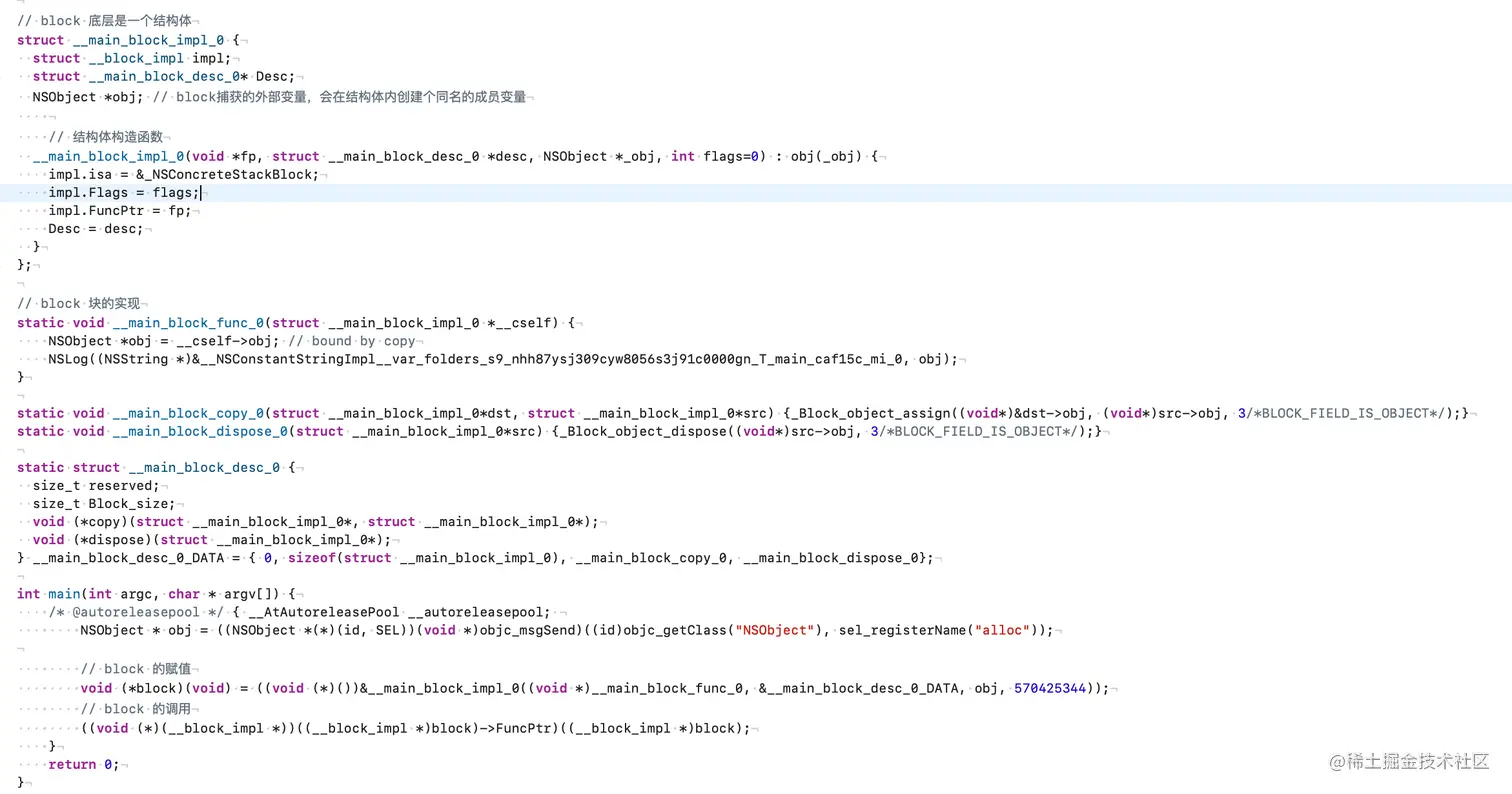Click line "struct __block_impl impl;"
The height and width of the screenshot is (794, 1512).
[131, 58]
